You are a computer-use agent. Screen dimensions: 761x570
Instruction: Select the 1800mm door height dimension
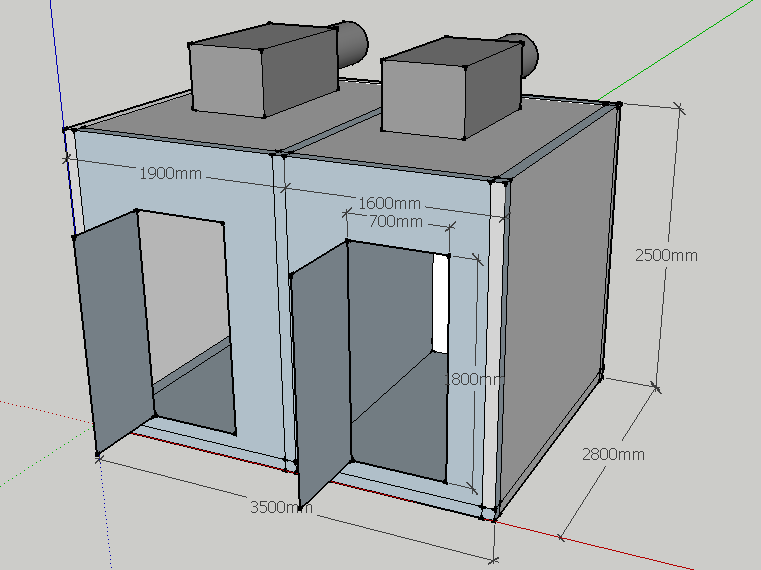click(472, 379)
